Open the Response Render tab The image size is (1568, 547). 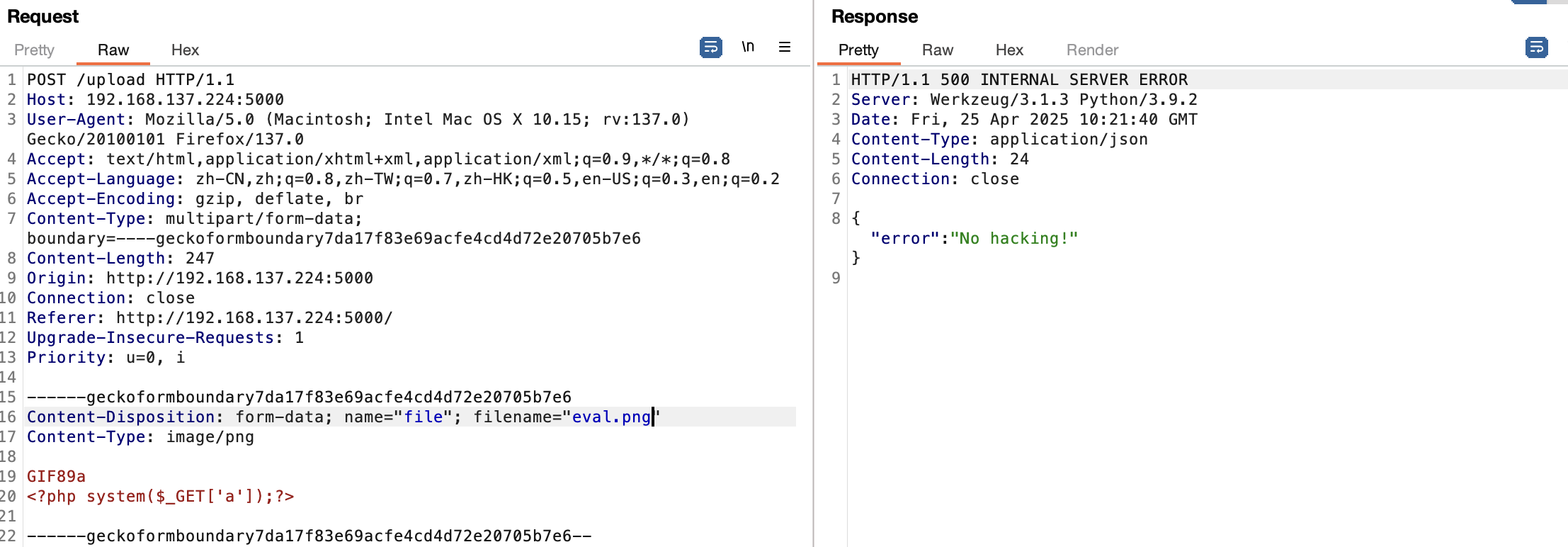(1092, 50)
